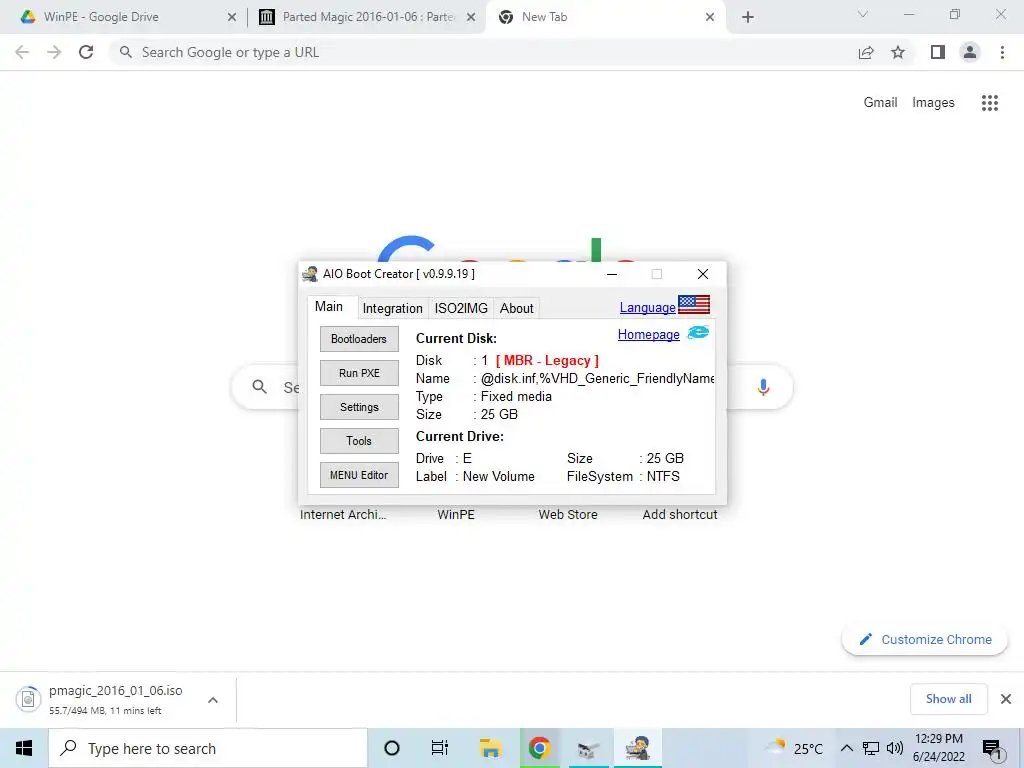Go forward in Chrome
Image resolution: width=1024 pixels, height=768 pixels.
[54, 52]
